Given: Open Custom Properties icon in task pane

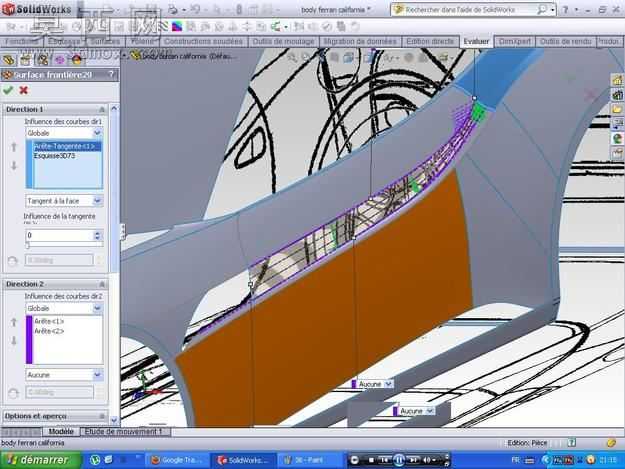Looking at the screenshot, I should [x=617, y=153].
